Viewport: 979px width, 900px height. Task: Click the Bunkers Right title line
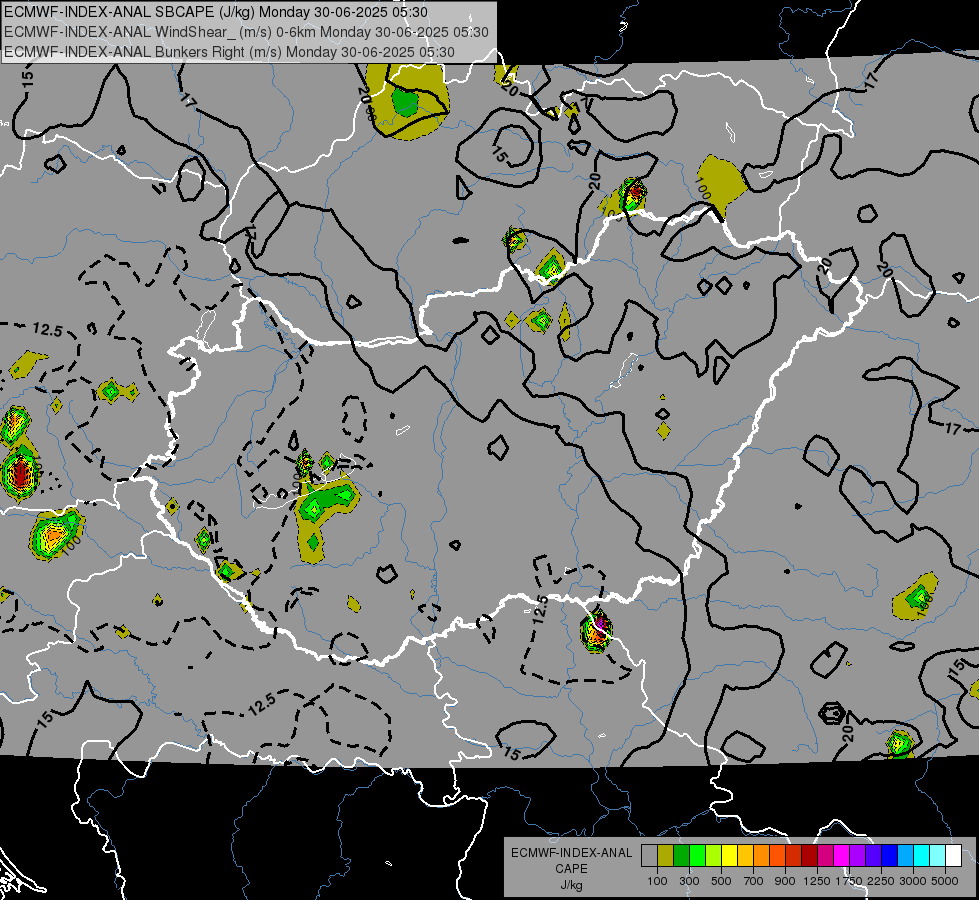tap(229, 52)
